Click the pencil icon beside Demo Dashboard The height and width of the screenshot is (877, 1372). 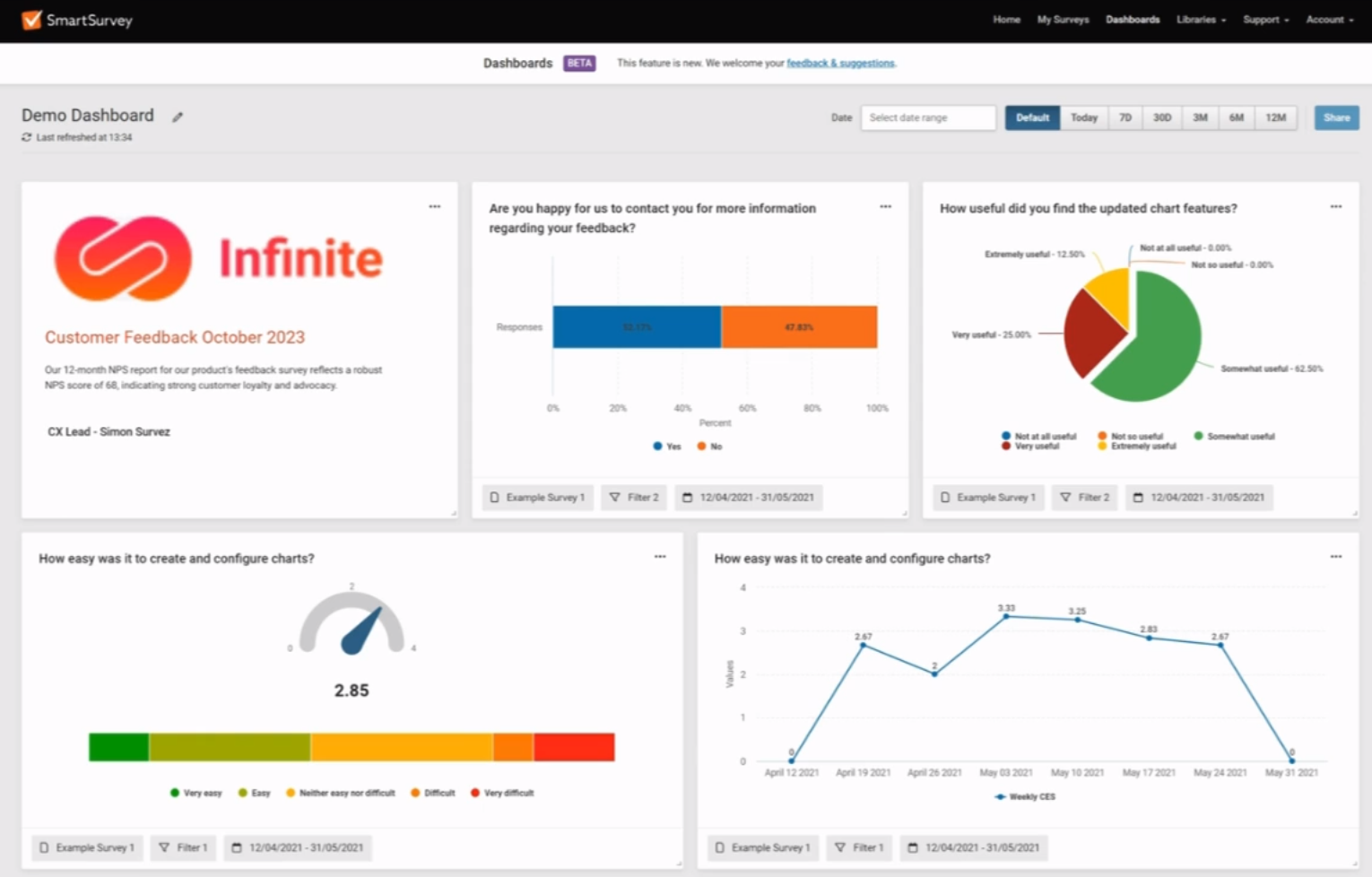pos(178,117)
